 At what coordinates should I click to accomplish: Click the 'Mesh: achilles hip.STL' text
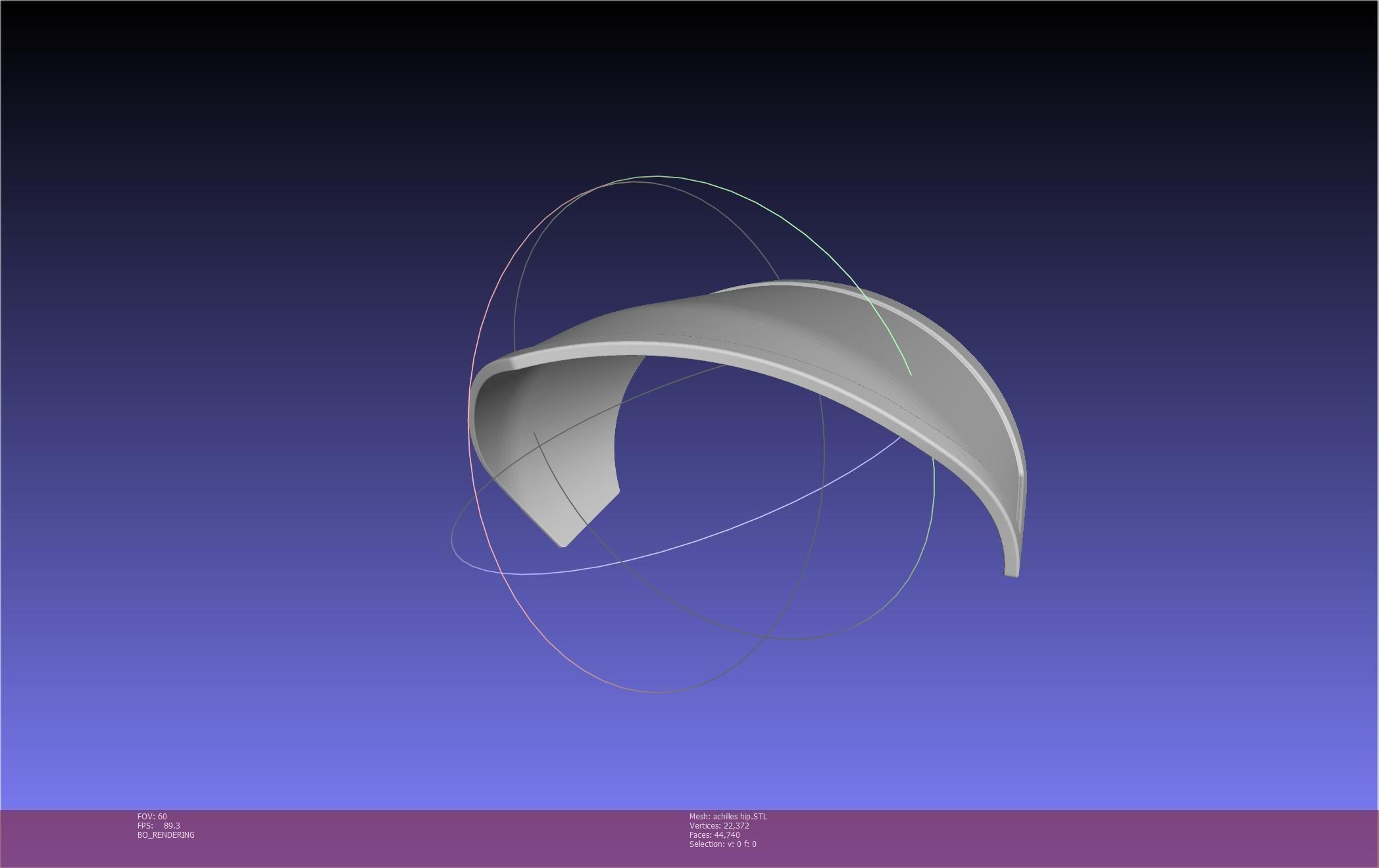pyautogui.click(x=728, y=817)
